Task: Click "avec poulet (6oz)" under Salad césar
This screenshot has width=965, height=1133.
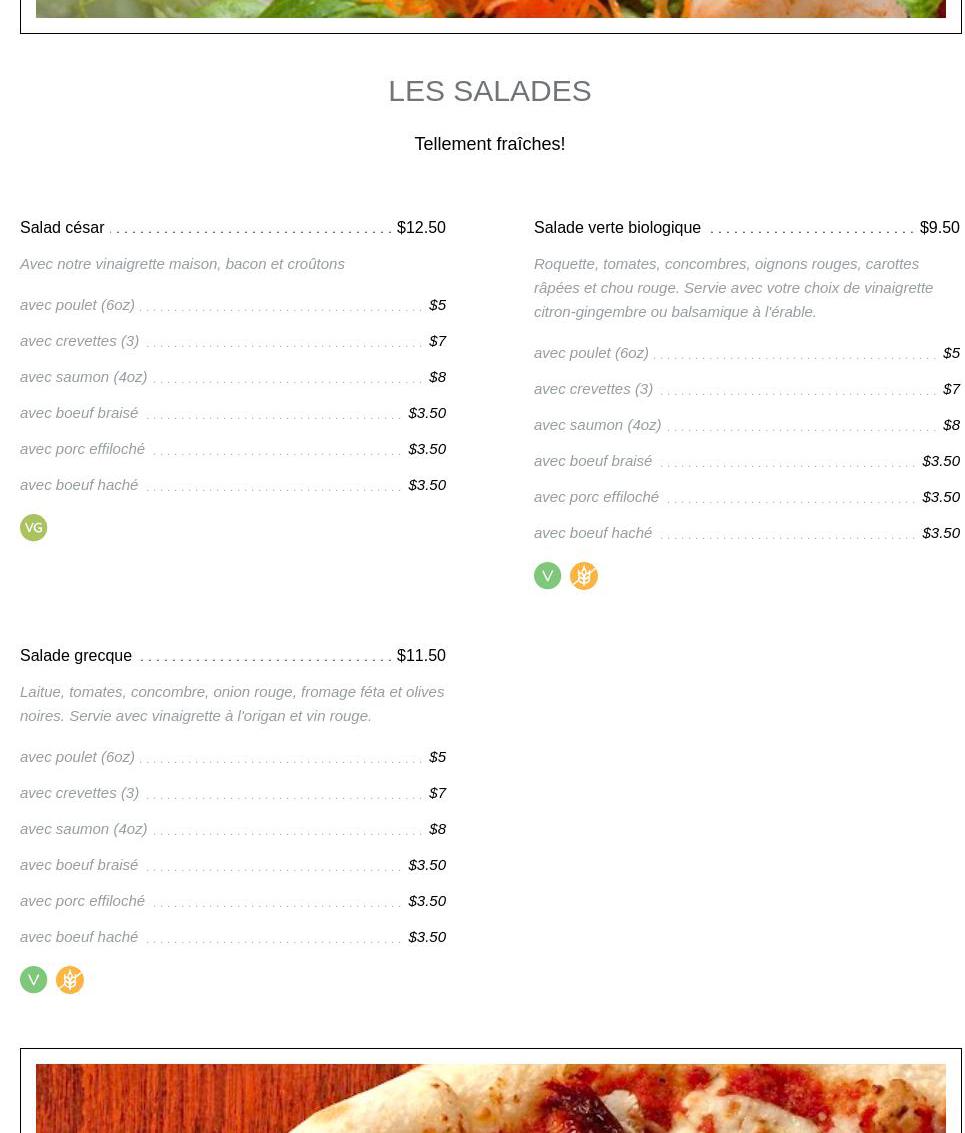Action: pyautogui.click(x=77, y=305)
